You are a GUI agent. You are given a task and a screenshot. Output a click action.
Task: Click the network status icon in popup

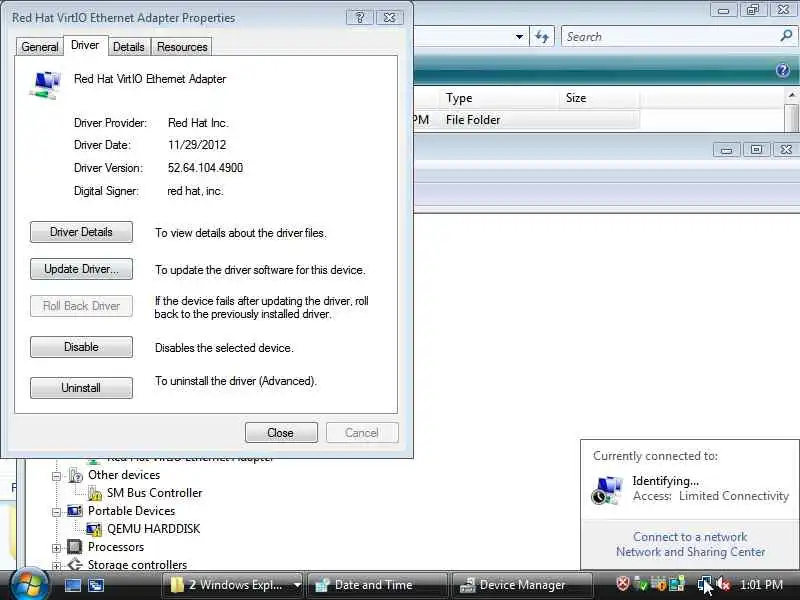click(x=607, y=490)
